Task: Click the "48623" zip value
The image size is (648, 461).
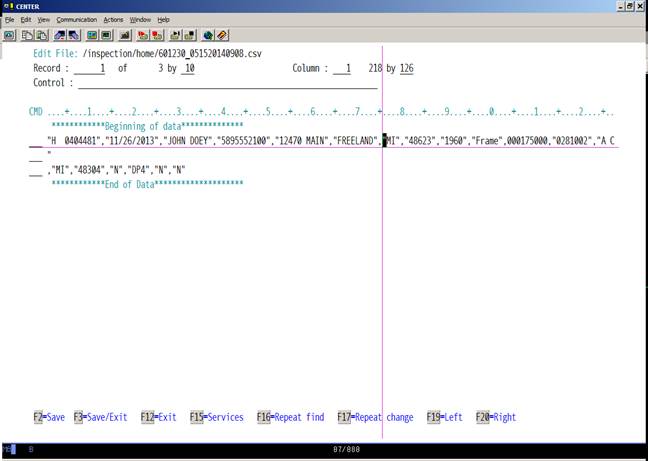Action: click(x=420, y=141)
